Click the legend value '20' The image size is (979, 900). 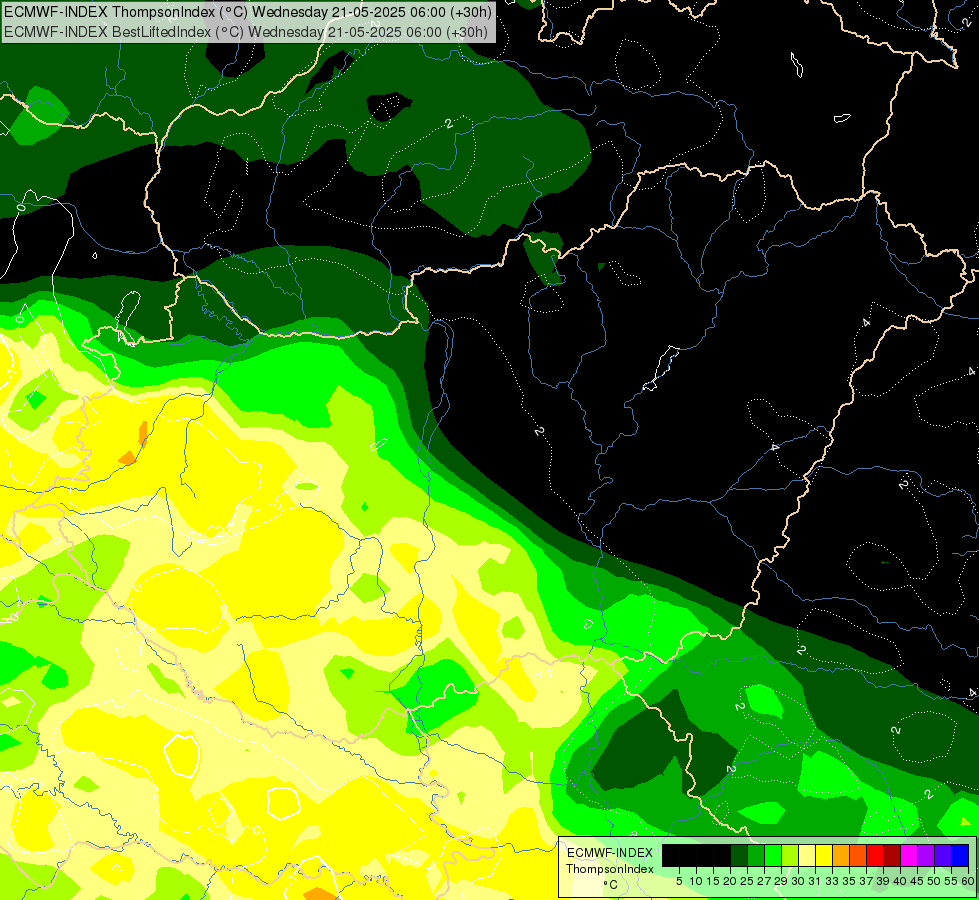(730, 881)
